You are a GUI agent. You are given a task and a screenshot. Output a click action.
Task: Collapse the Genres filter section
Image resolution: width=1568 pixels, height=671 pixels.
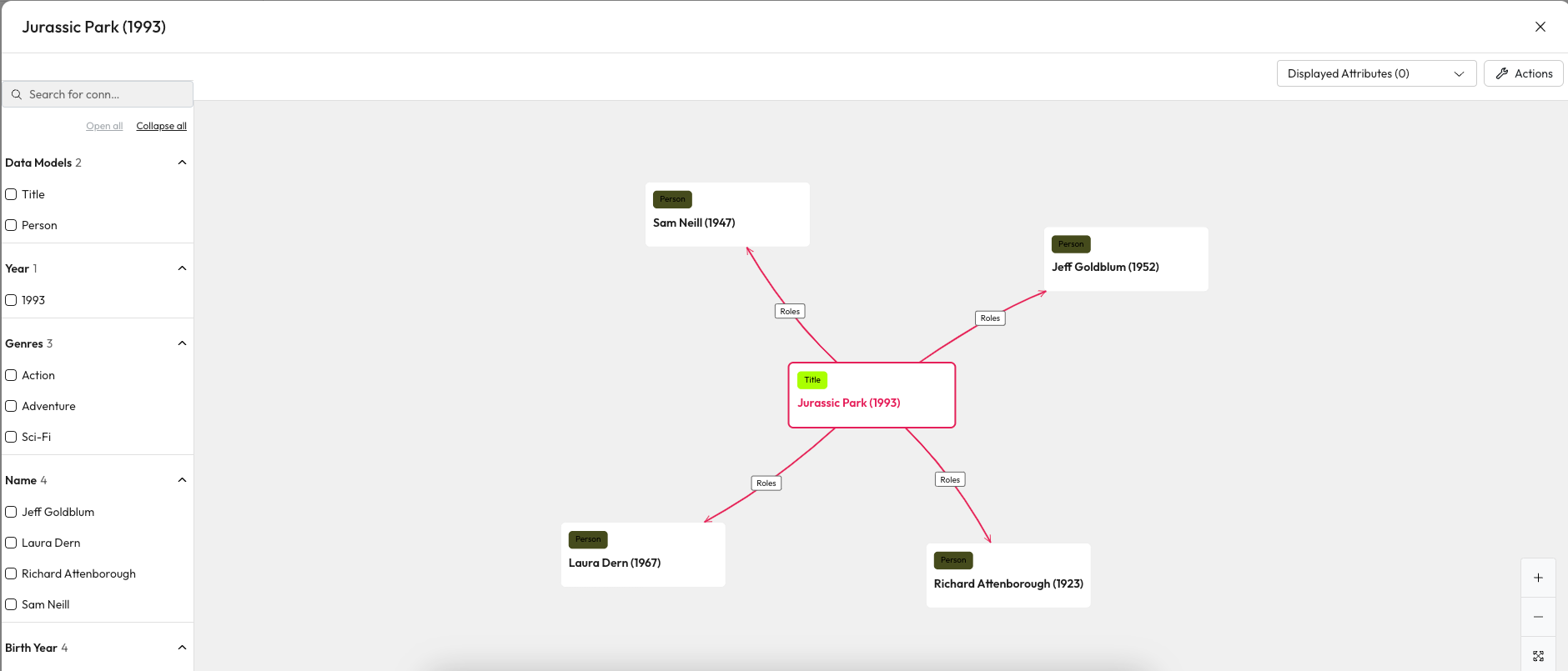point(182,343)
